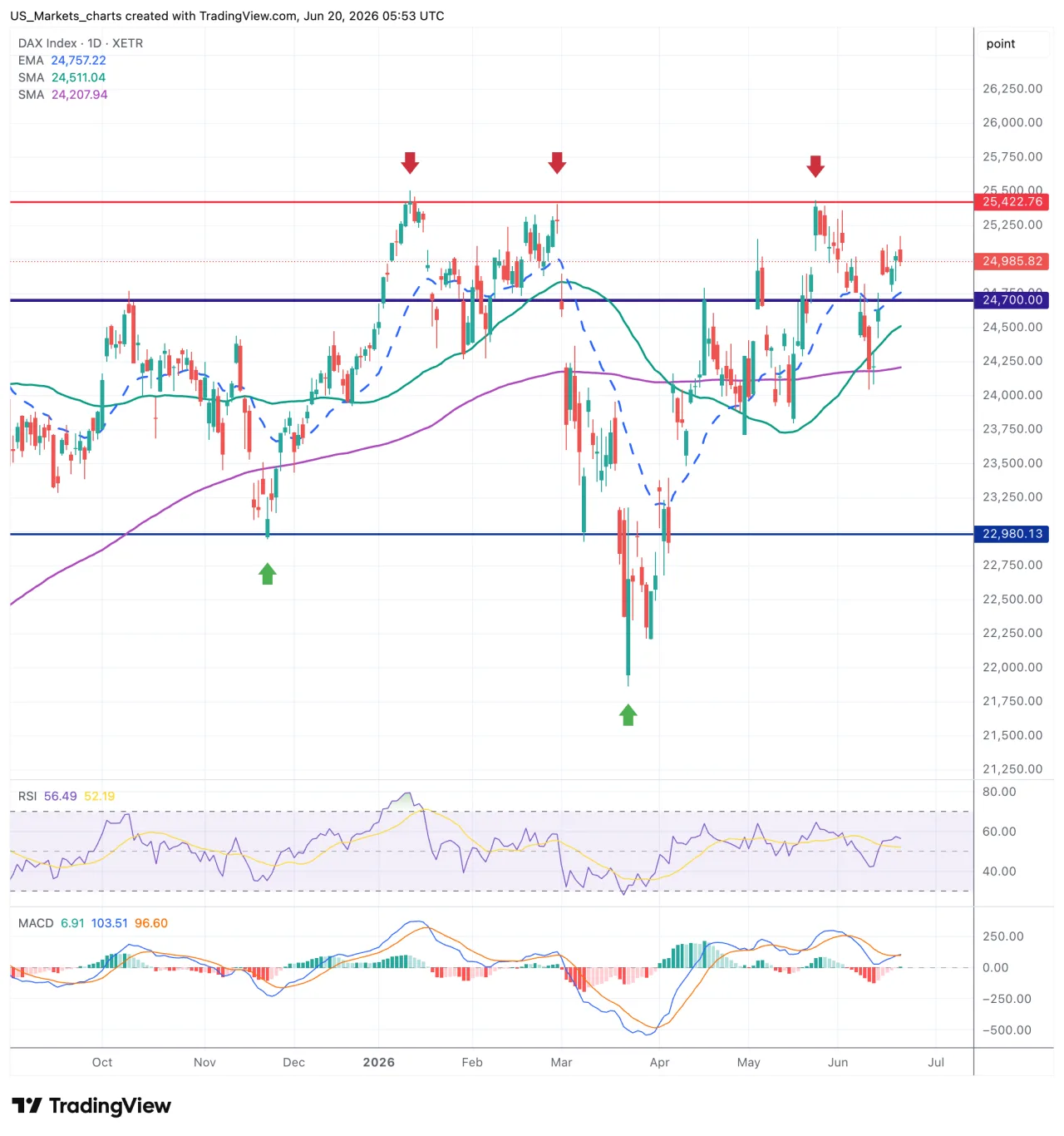Click the −500.00 MACD scale label

click(1007, 1030)
